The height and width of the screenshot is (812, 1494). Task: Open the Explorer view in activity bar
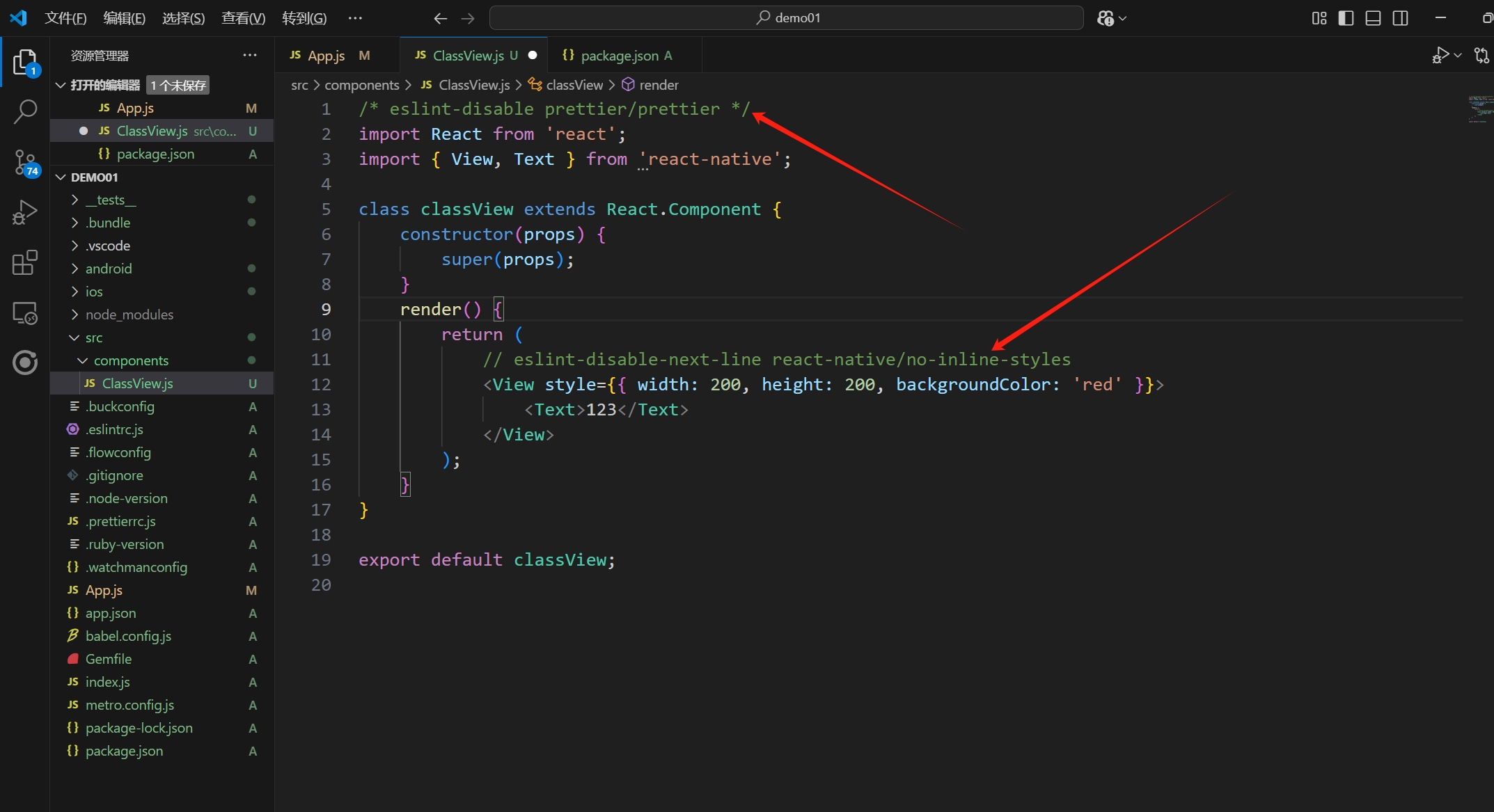tap(25, 63)
